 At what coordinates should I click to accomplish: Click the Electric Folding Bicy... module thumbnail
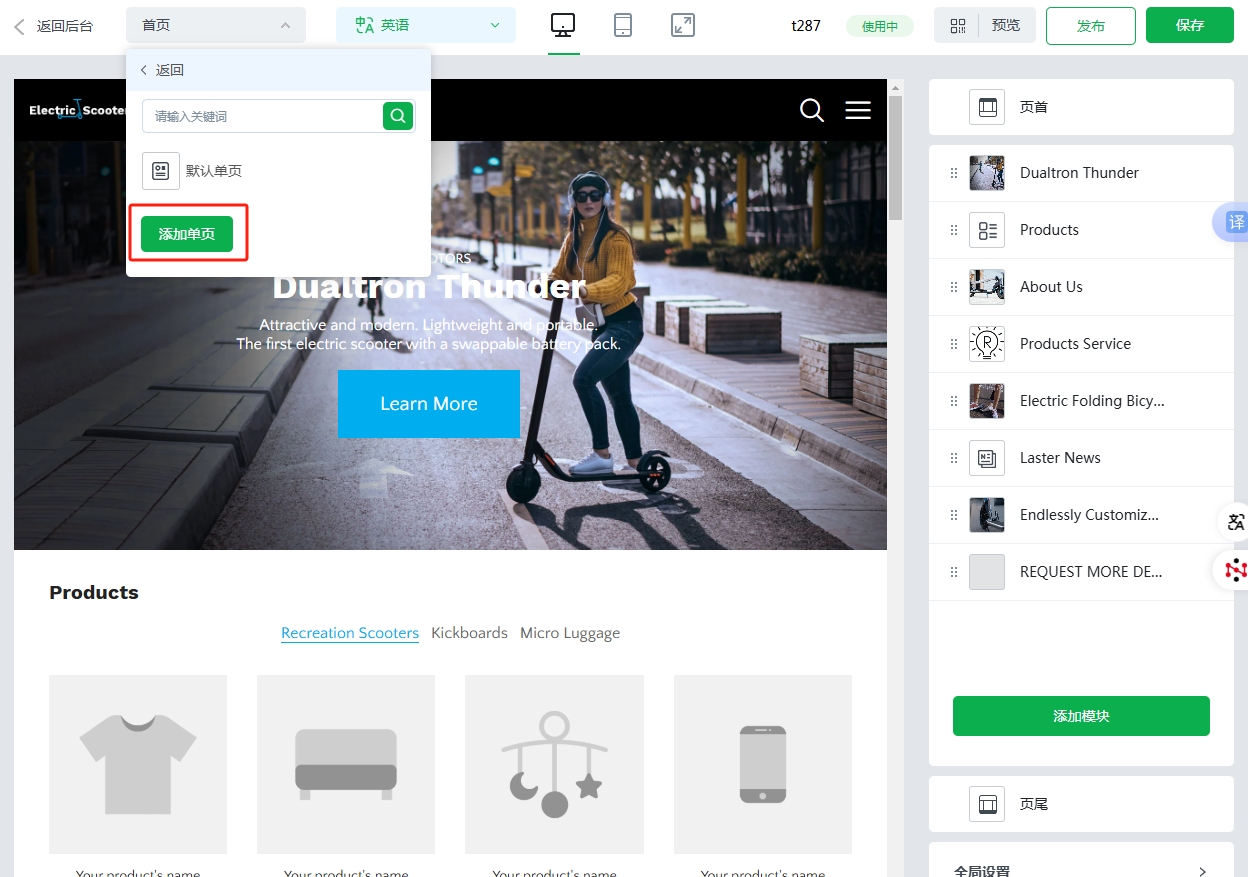tap(987, 401)
